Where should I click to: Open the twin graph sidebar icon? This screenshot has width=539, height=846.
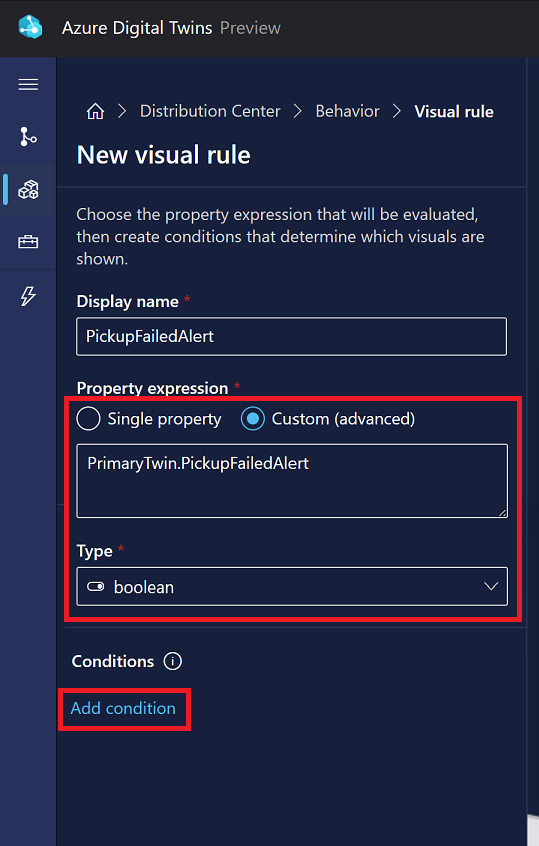(x=28, y=137)
